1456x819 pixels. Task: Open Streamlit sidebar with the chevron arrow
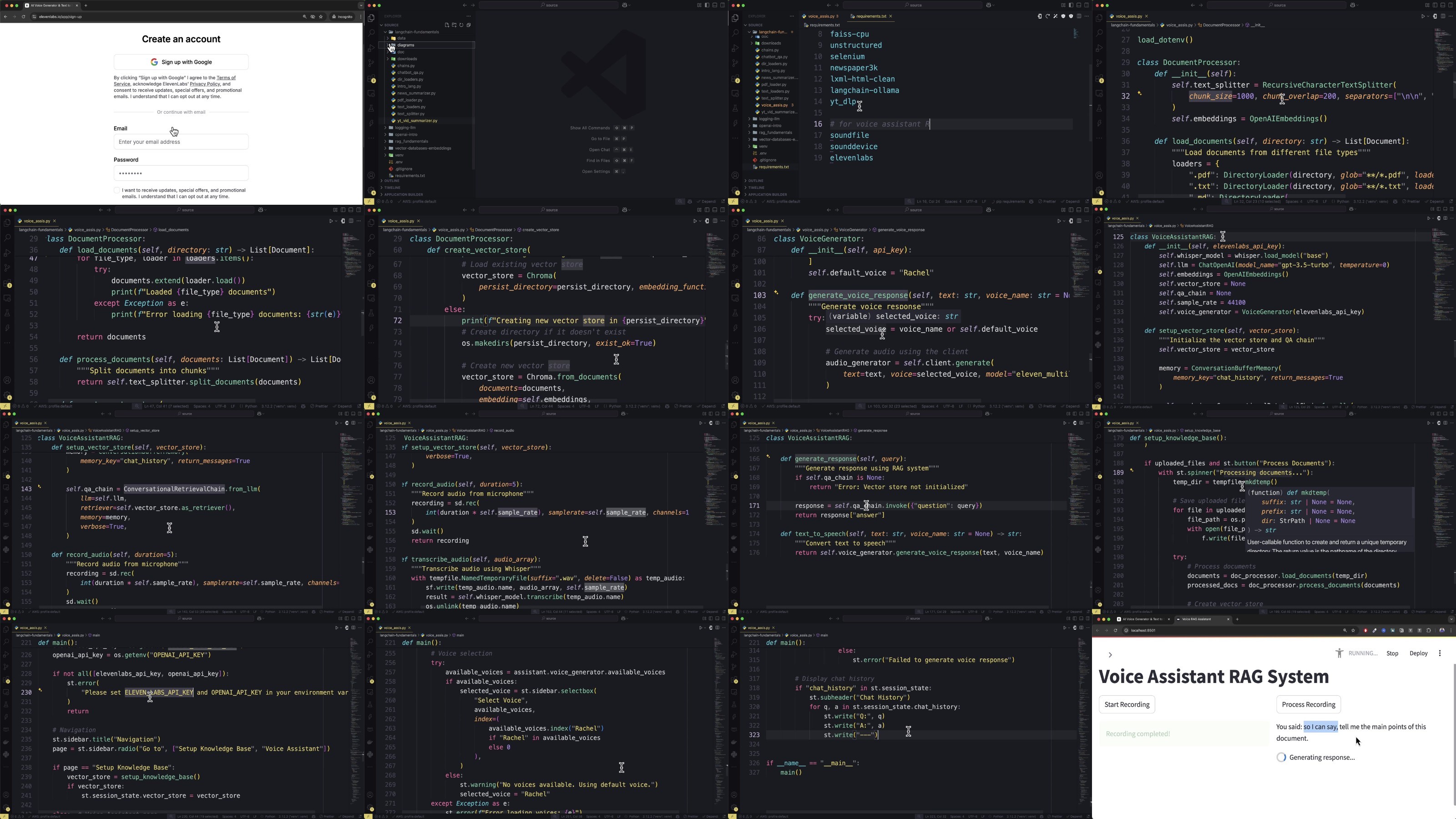1110,655
